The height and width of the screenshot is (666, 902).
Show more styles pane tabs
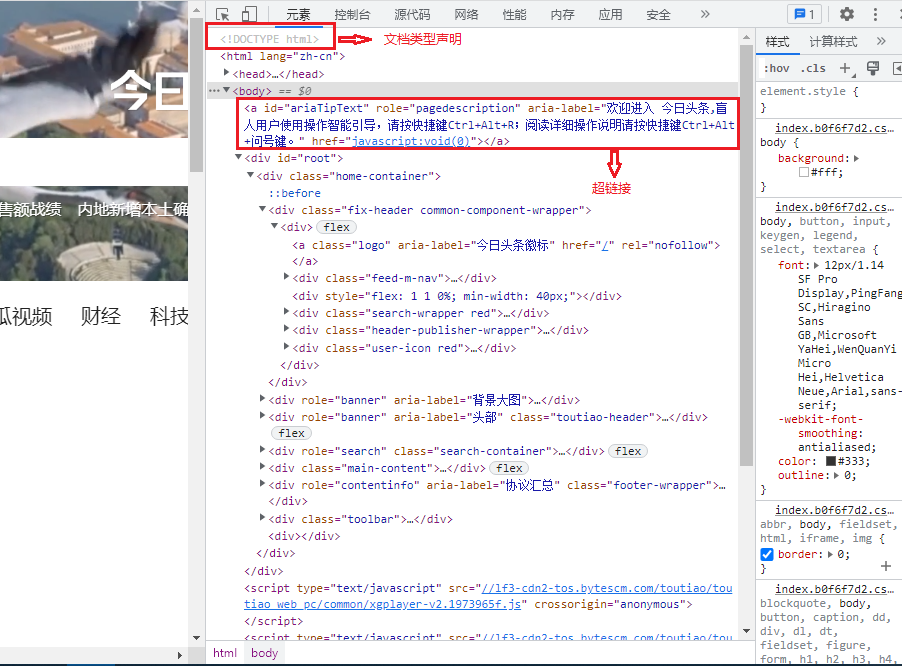pyautogui.click(x=881, y=41)
